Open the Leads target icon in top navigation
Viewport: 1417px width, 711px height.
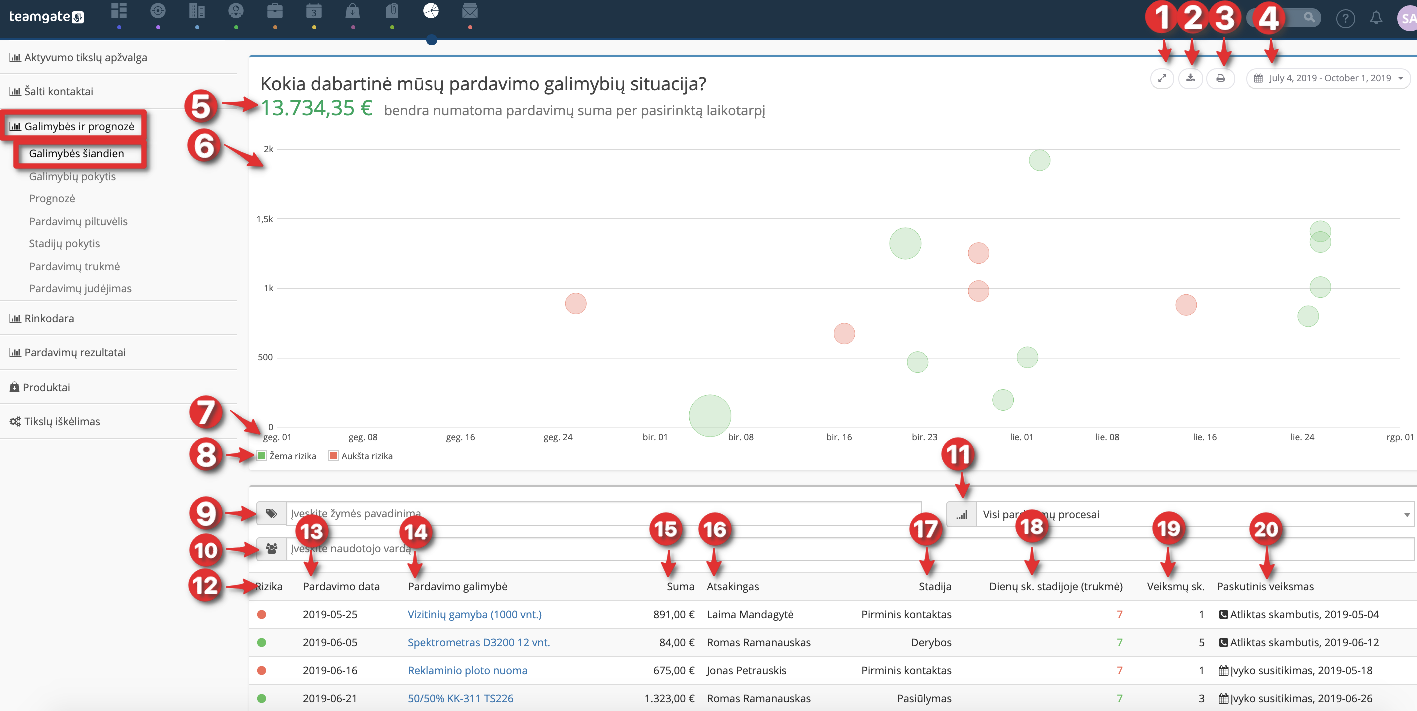tap(158, 11)
